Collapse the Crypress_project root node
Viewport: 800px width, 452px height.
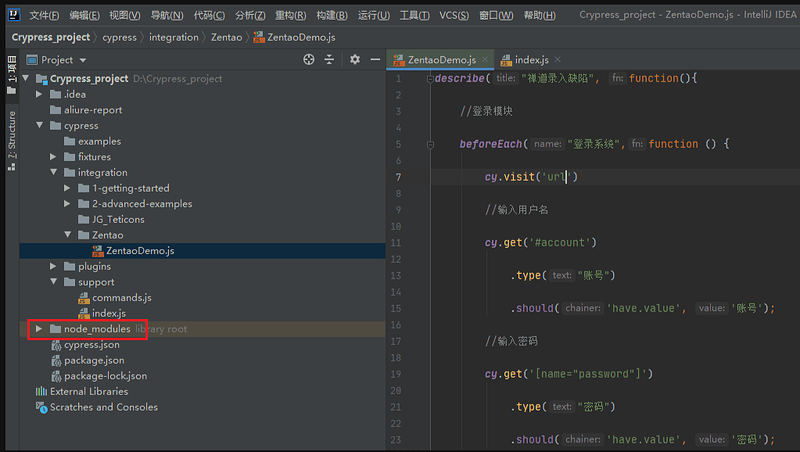(x=26, y=79)
